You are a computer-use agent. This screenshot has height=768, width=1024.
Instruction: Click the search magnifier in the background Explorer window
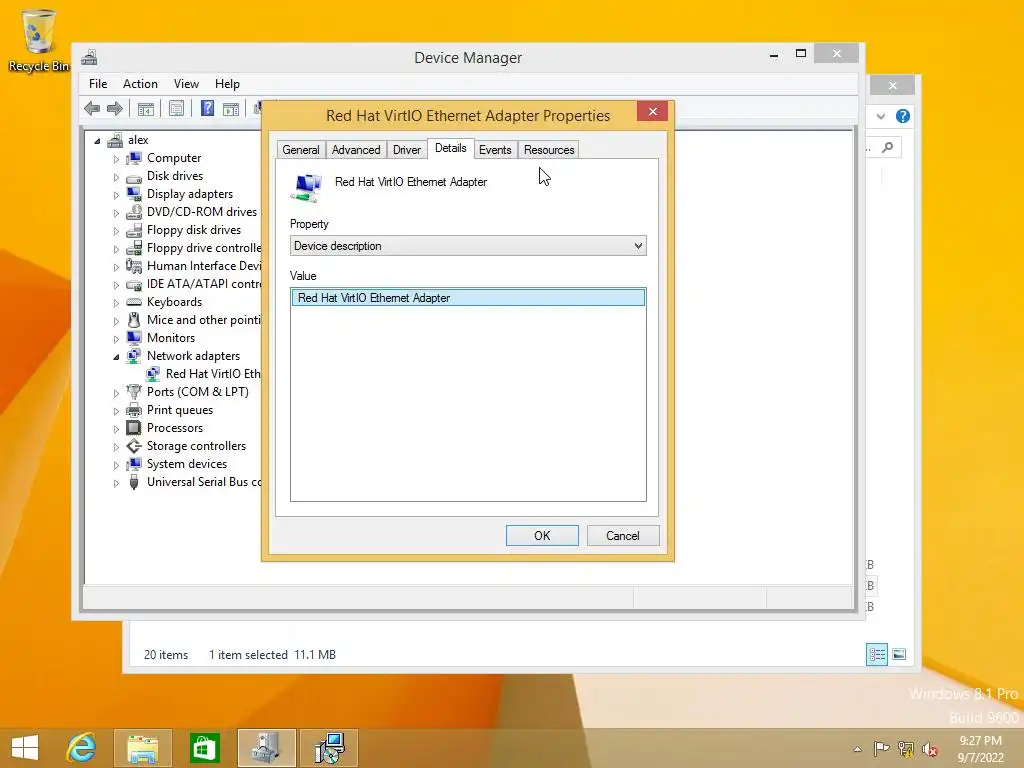click(888, 148)
